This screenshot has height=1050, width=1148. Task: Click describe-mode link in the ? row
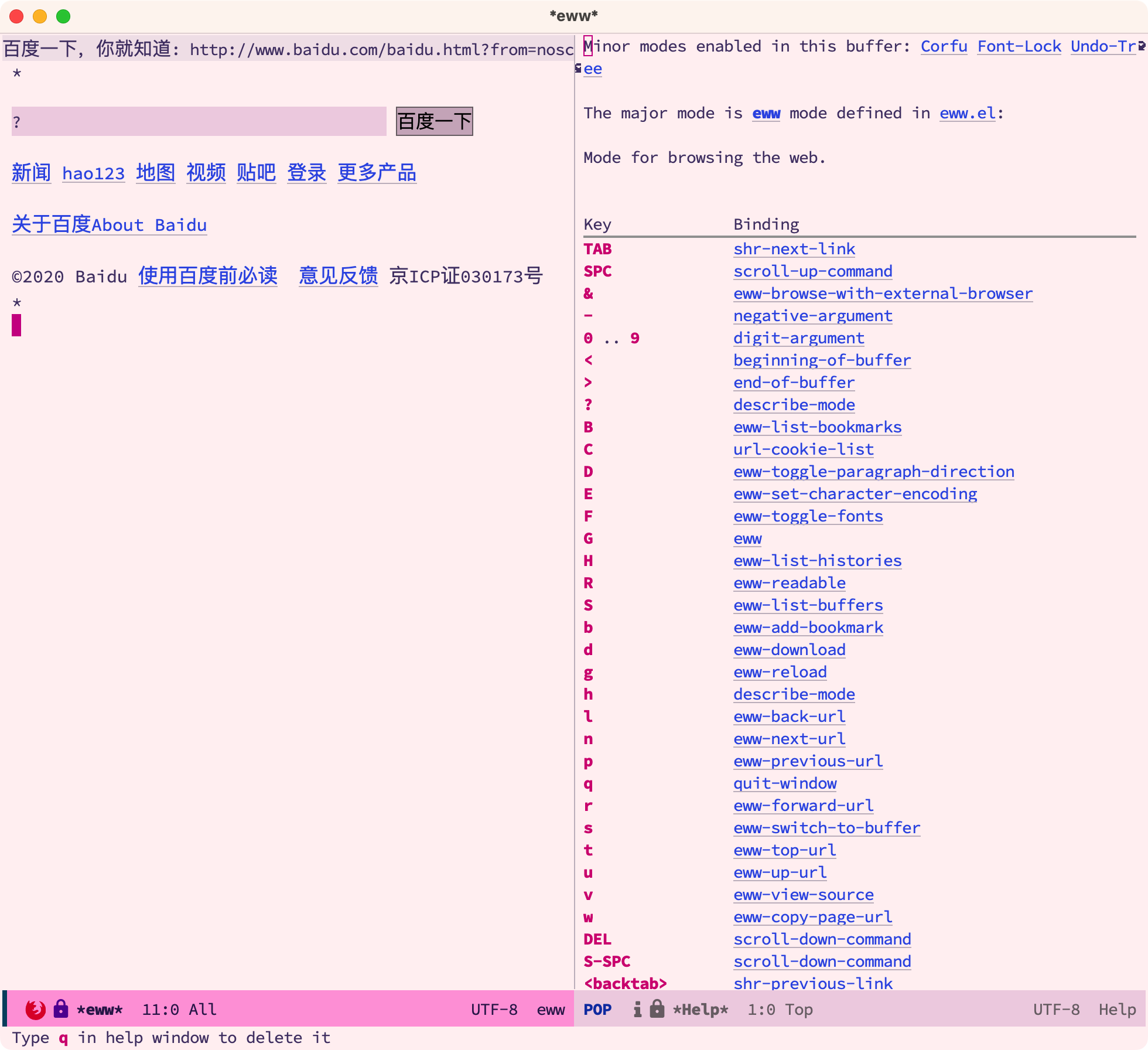[x=795, y=405]
